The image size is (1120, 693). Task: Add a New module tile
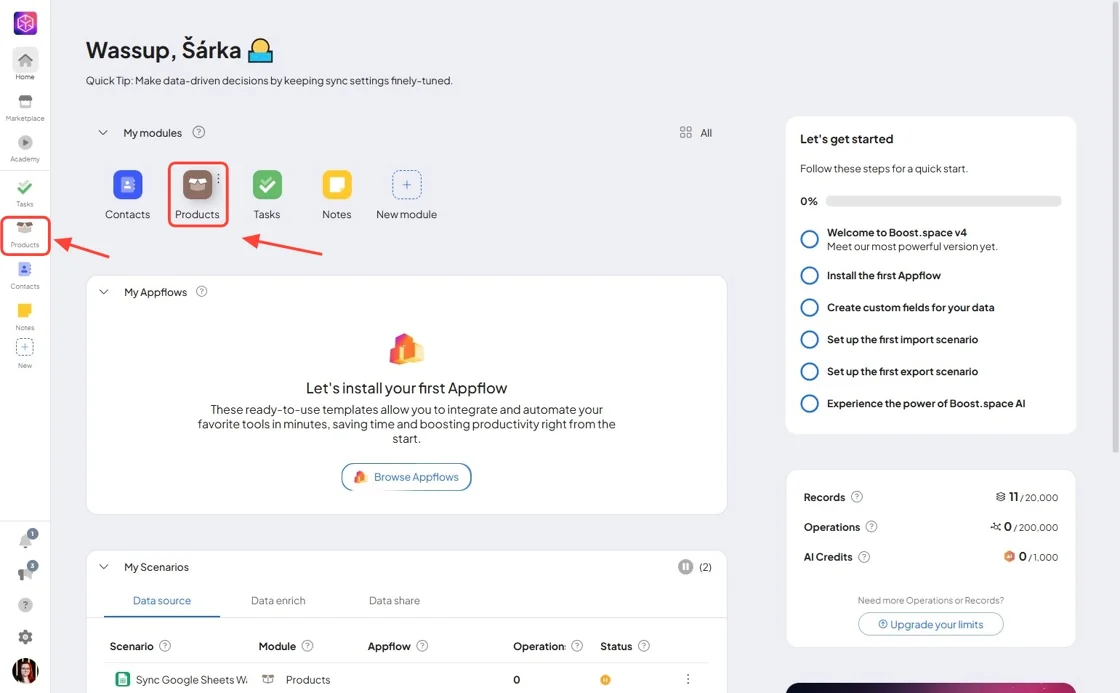click(406, 194)
